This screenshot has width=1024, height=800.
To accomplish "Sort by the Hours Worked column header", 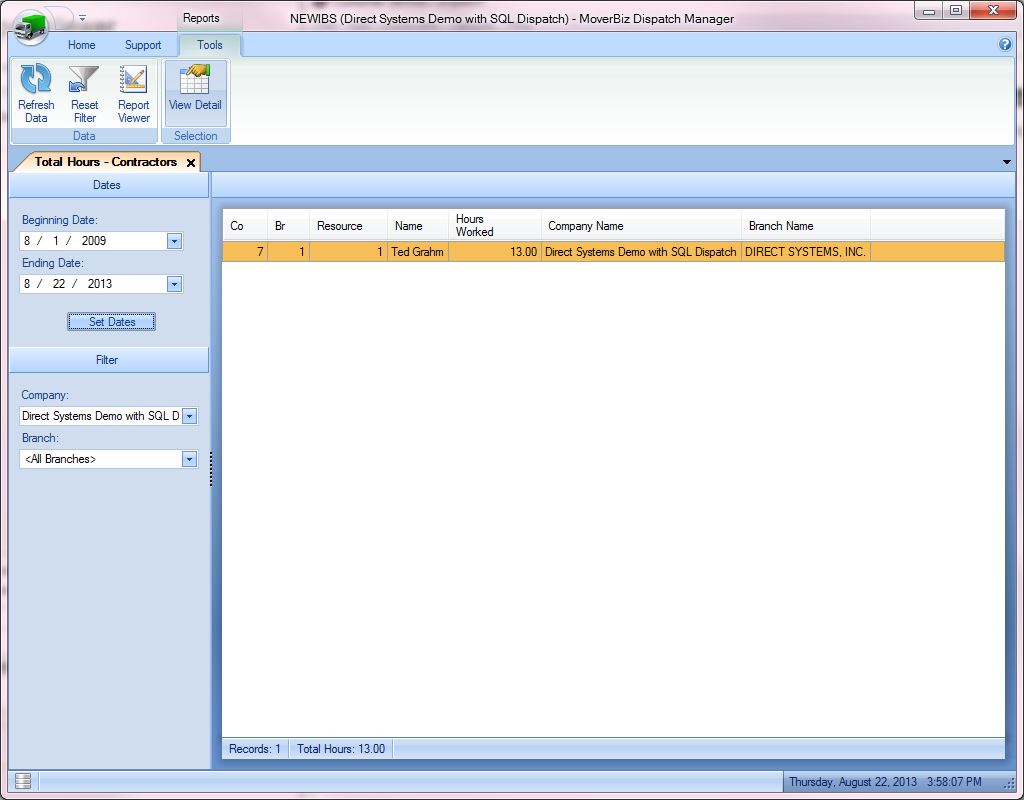I will click(x=494, y=225).
